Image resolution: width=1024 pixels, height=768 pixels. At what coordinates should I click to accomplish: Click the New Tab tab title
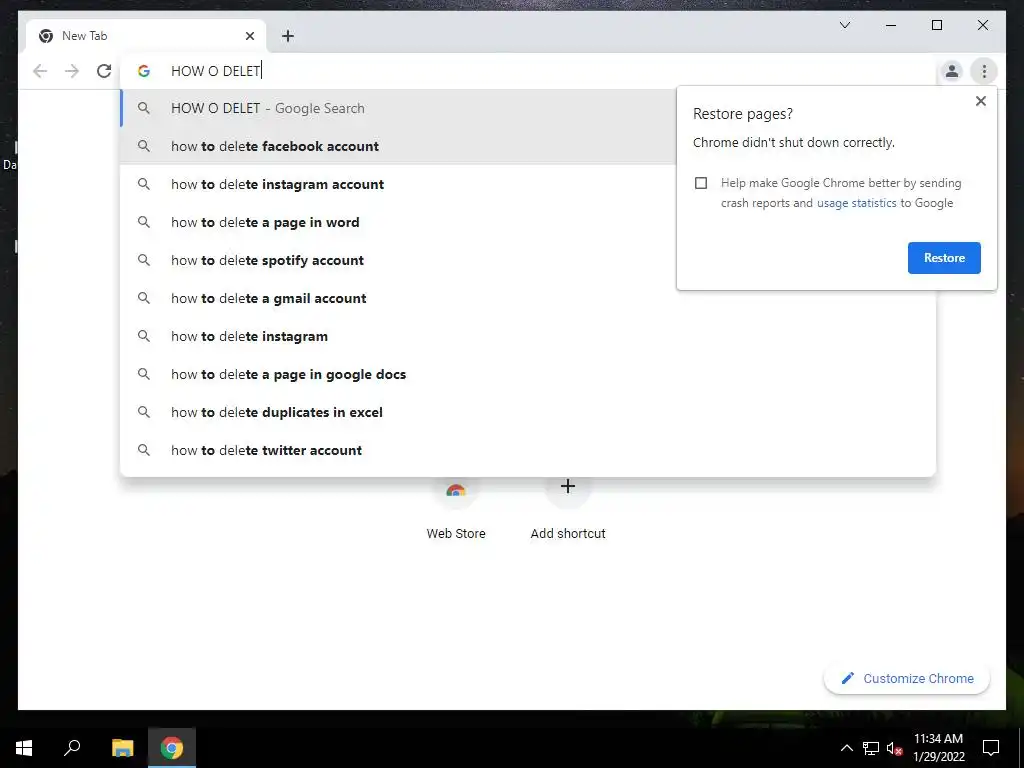84,36
